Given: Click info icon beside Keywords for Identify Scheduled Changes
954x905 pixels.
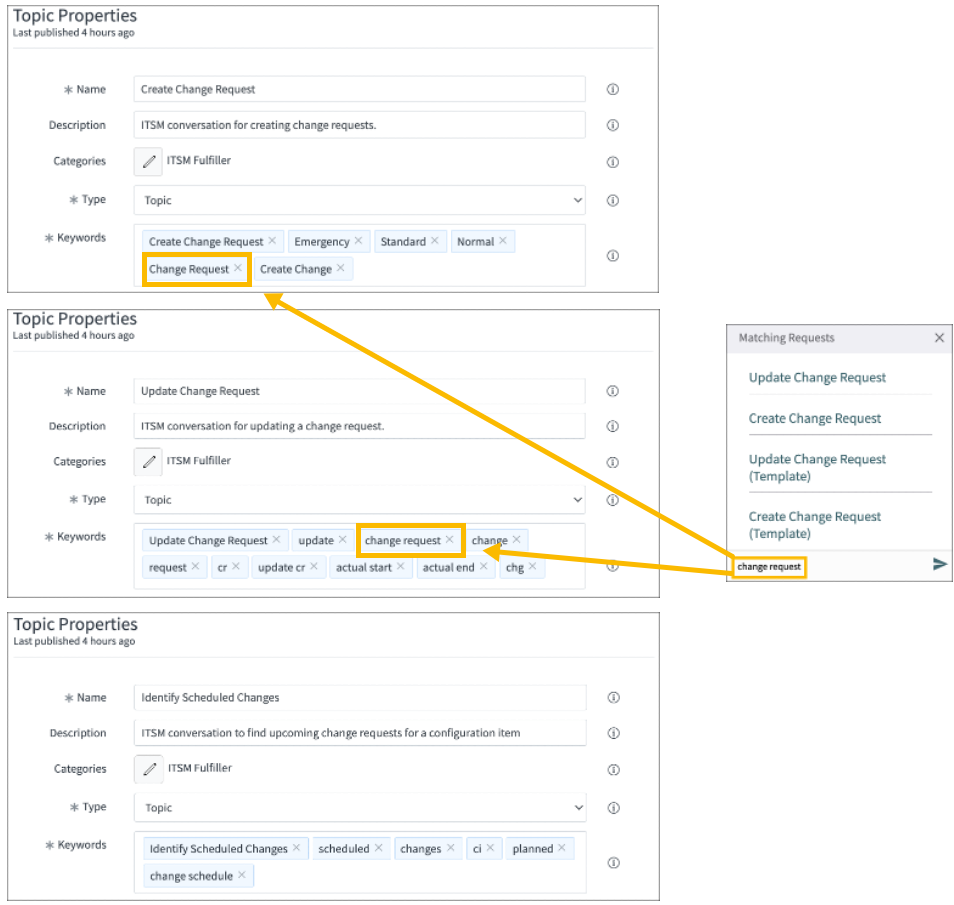Looking at the screenshot, I should [x=612, y=860].
